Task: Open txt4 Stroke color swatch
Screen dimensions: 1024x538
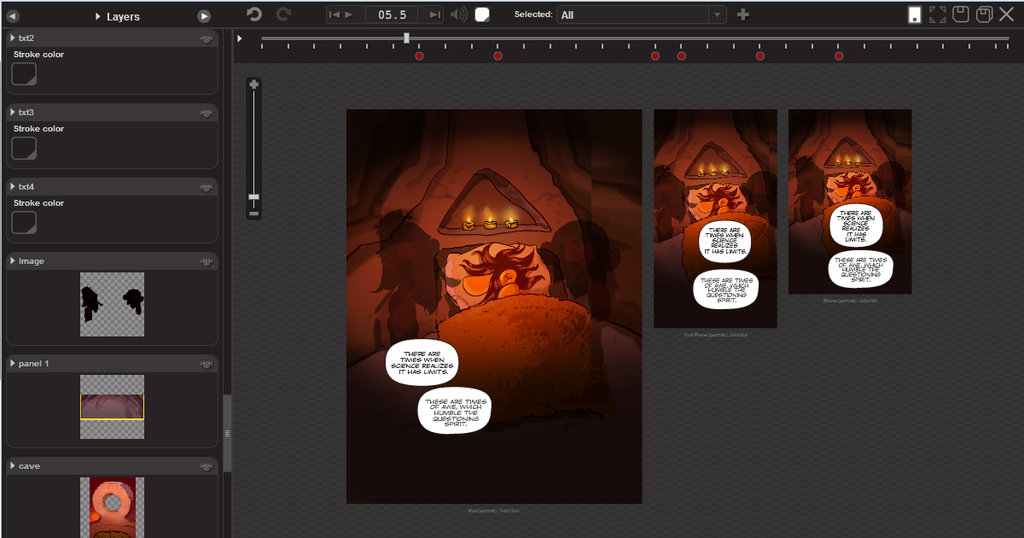Action: click(24, 223)
